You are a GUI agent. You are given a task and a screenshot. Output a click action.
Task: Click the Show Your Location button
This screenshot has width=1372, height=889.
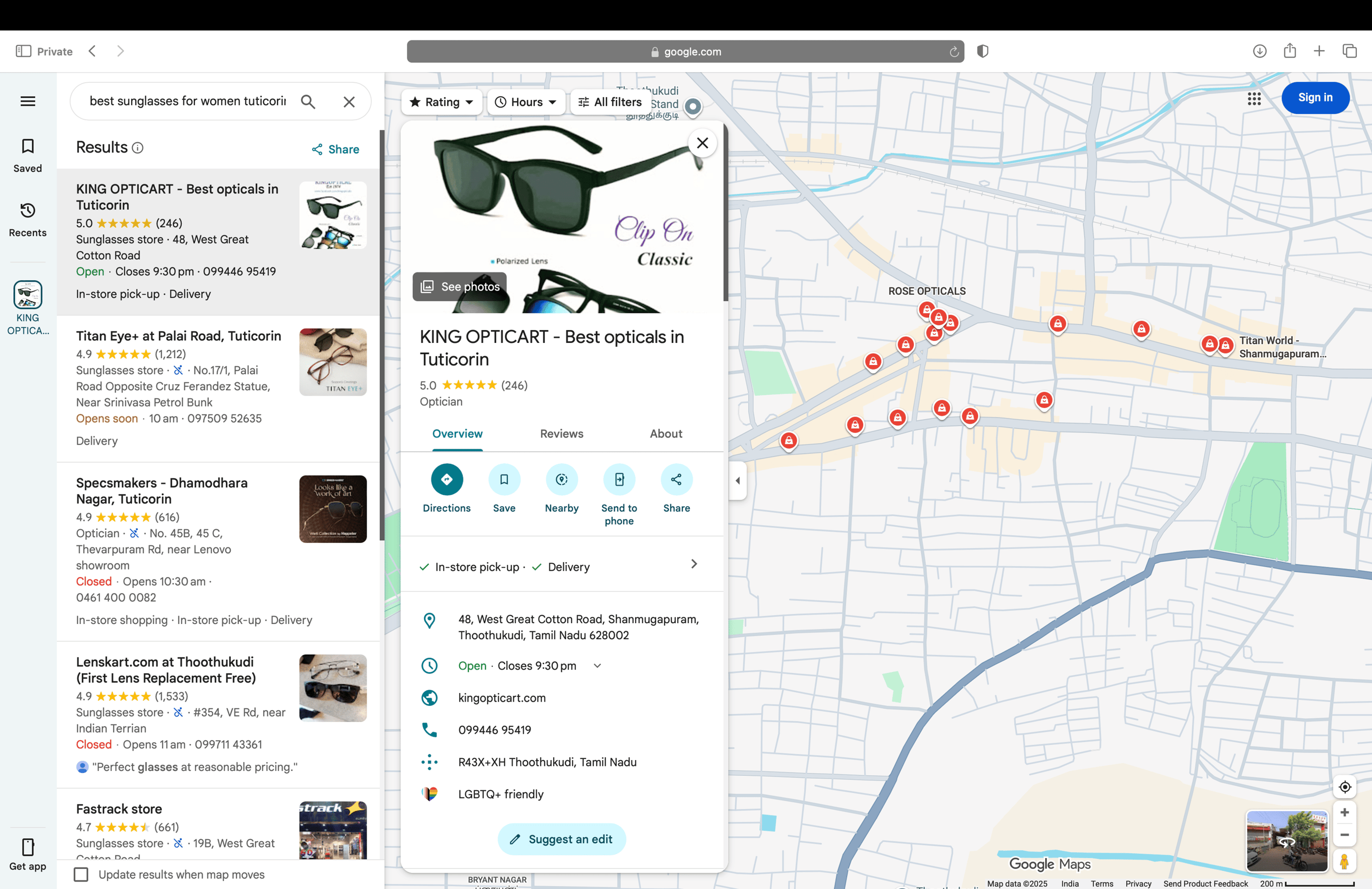1345,787
